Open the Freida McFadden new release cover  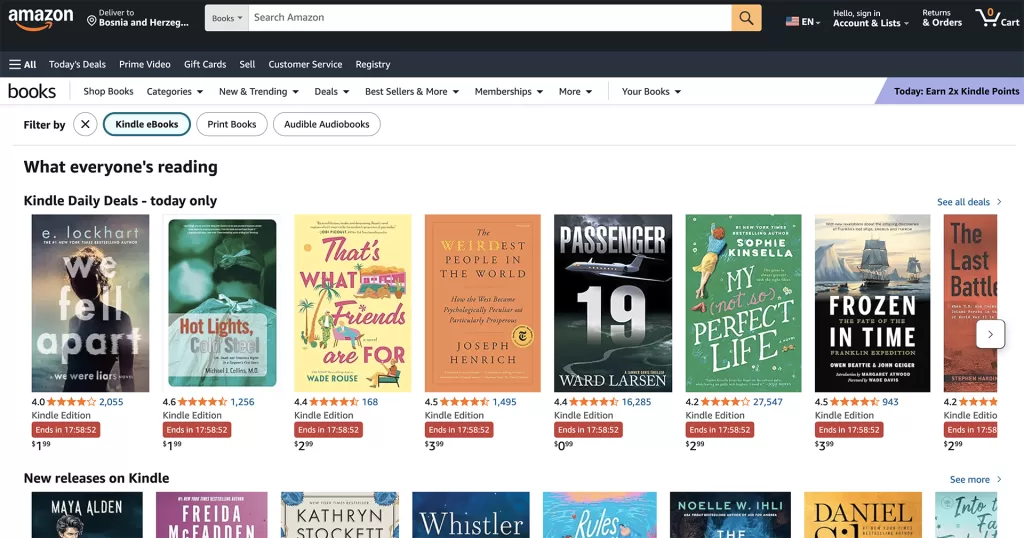coord(212,515)
